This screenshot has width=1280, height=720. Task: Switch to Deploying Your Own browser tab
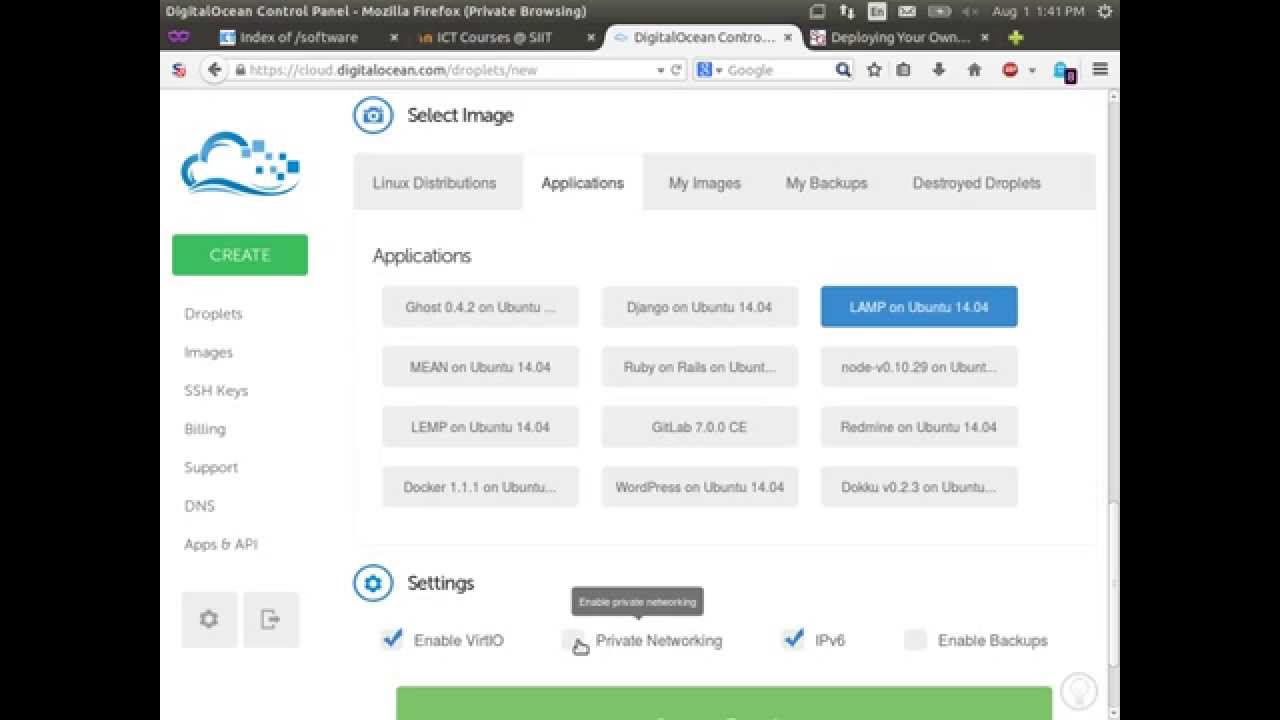point(900,37)
